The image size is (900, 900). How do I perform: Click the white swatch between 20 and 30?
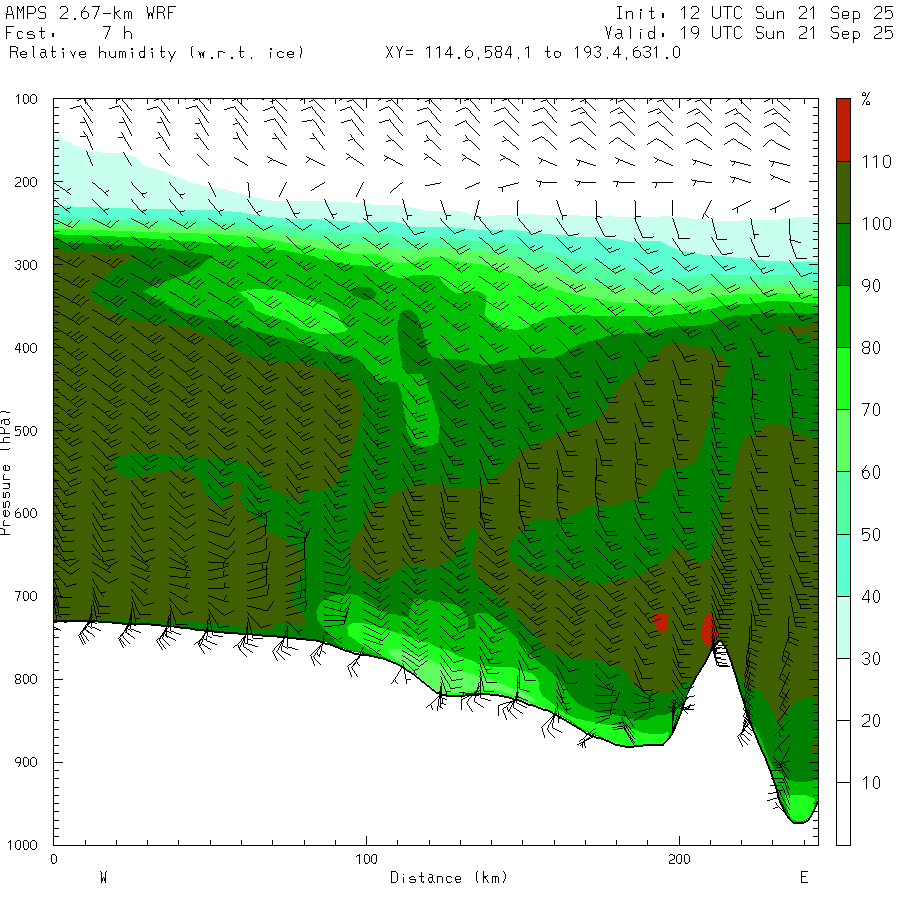(x=843, y=689)
